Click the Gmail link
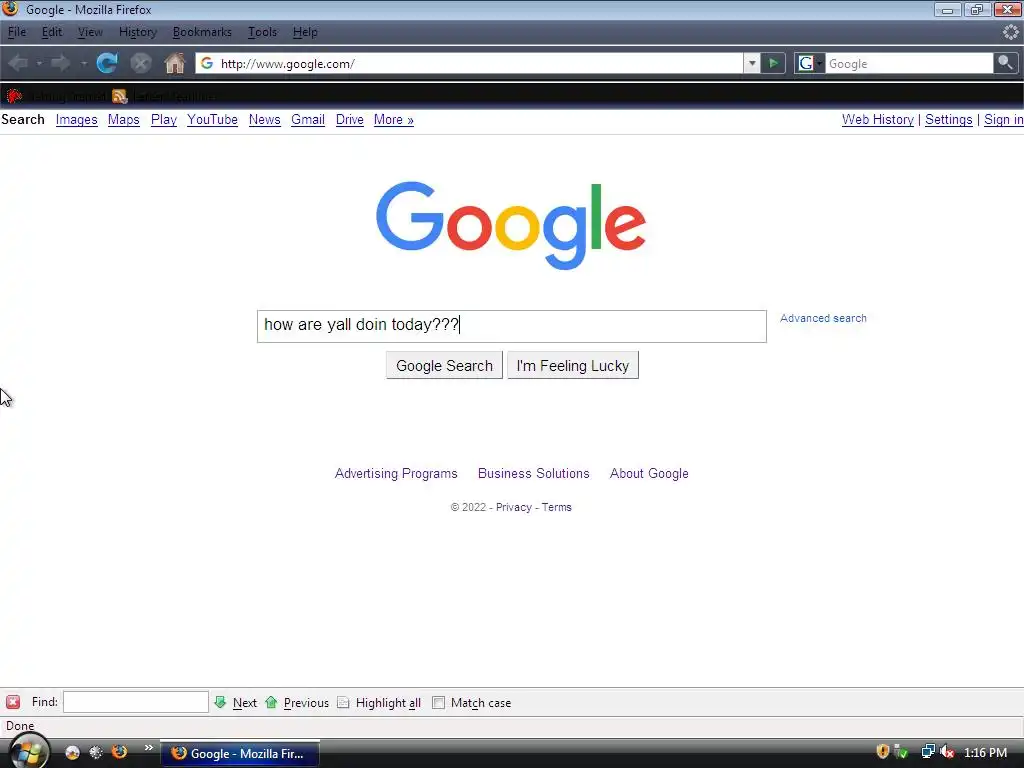This screenshot has height=768, width=1024. (308, 120)
